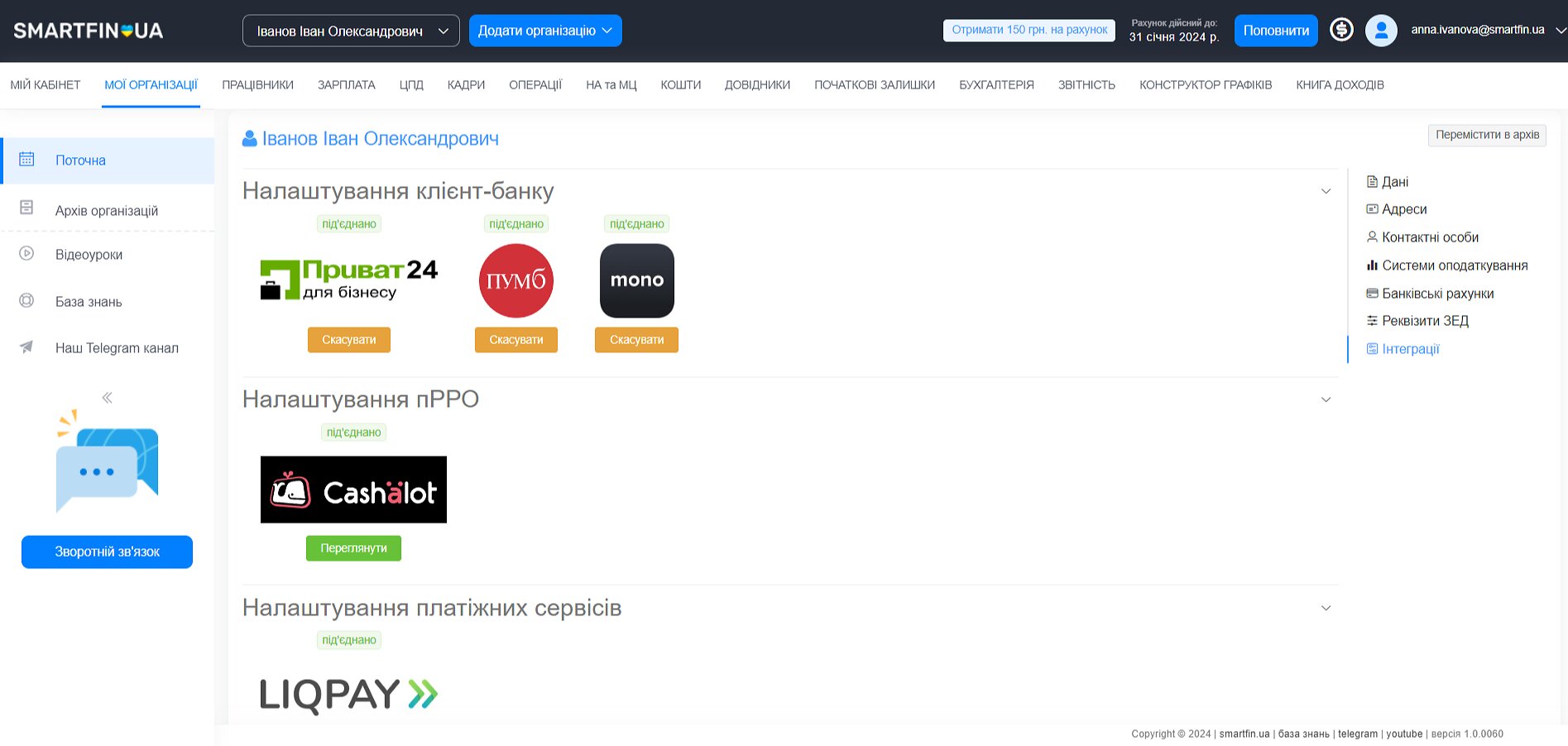Screen dimensions: 1568x746
Task: Go to the КОШТИ tab
Action: [x=681, y=84]
